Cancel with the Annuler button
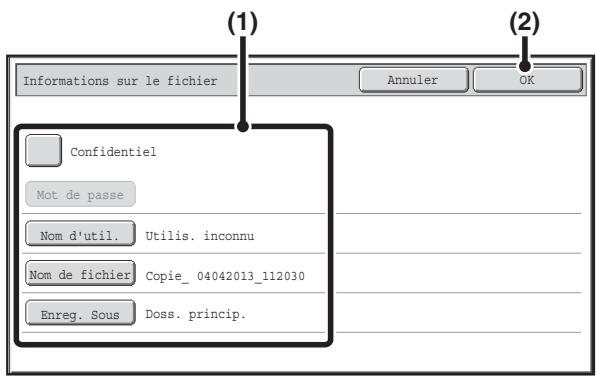The image size is (601, 379). click(413, 80)
